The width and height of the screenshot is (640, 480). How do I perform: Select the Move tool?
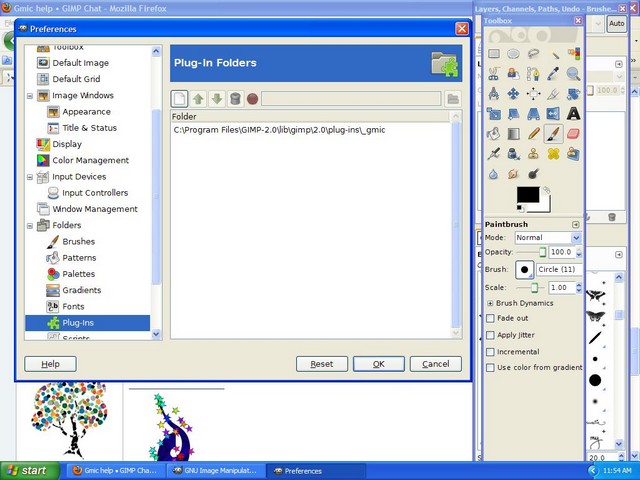513,94
